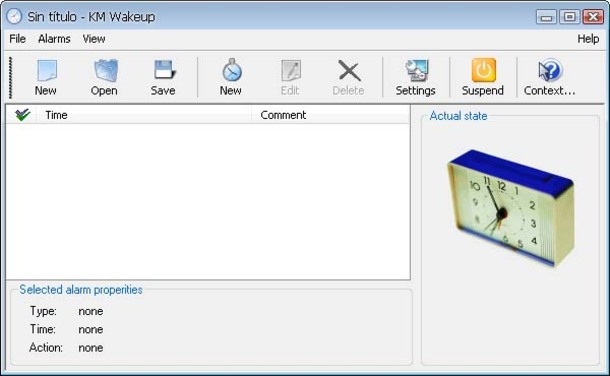Viewport: 610px width, 376px height.
Task: Sort alarms by Time column header
Action: point(144,115)
